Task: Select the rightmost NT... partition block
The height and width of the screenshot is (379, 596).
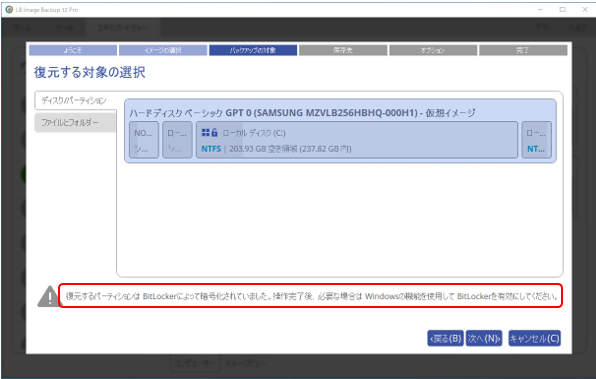Action: tap(536, 140)
